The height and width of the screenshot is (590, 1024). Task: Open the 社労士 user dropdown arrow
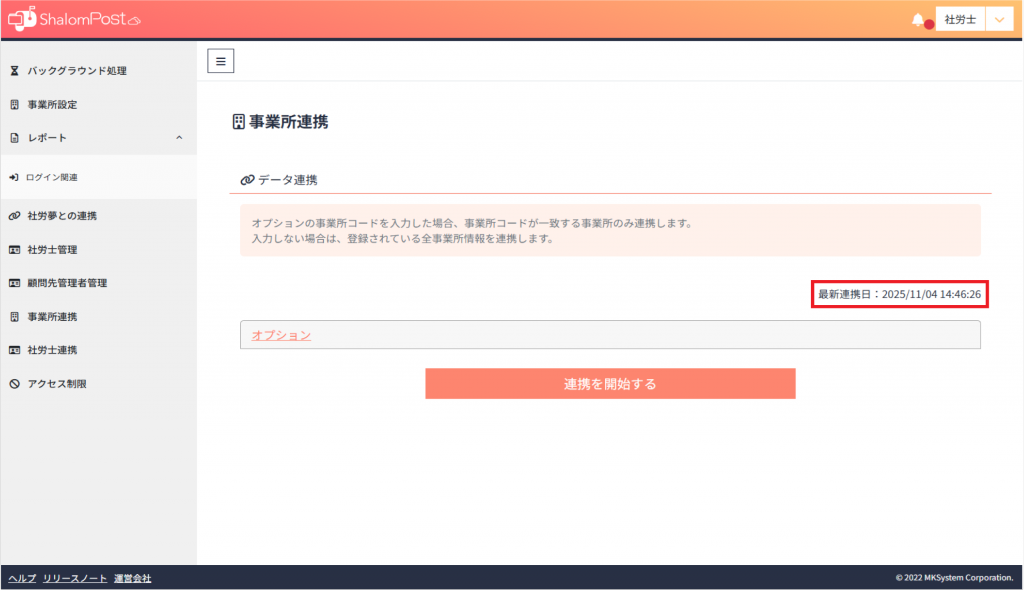1000,20
